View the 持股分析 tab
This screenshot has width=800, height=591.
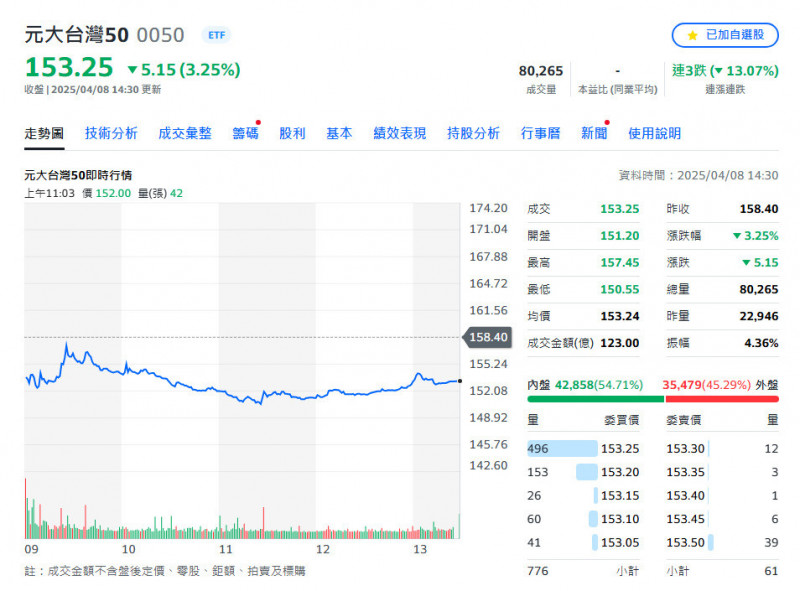coord(473,134)
